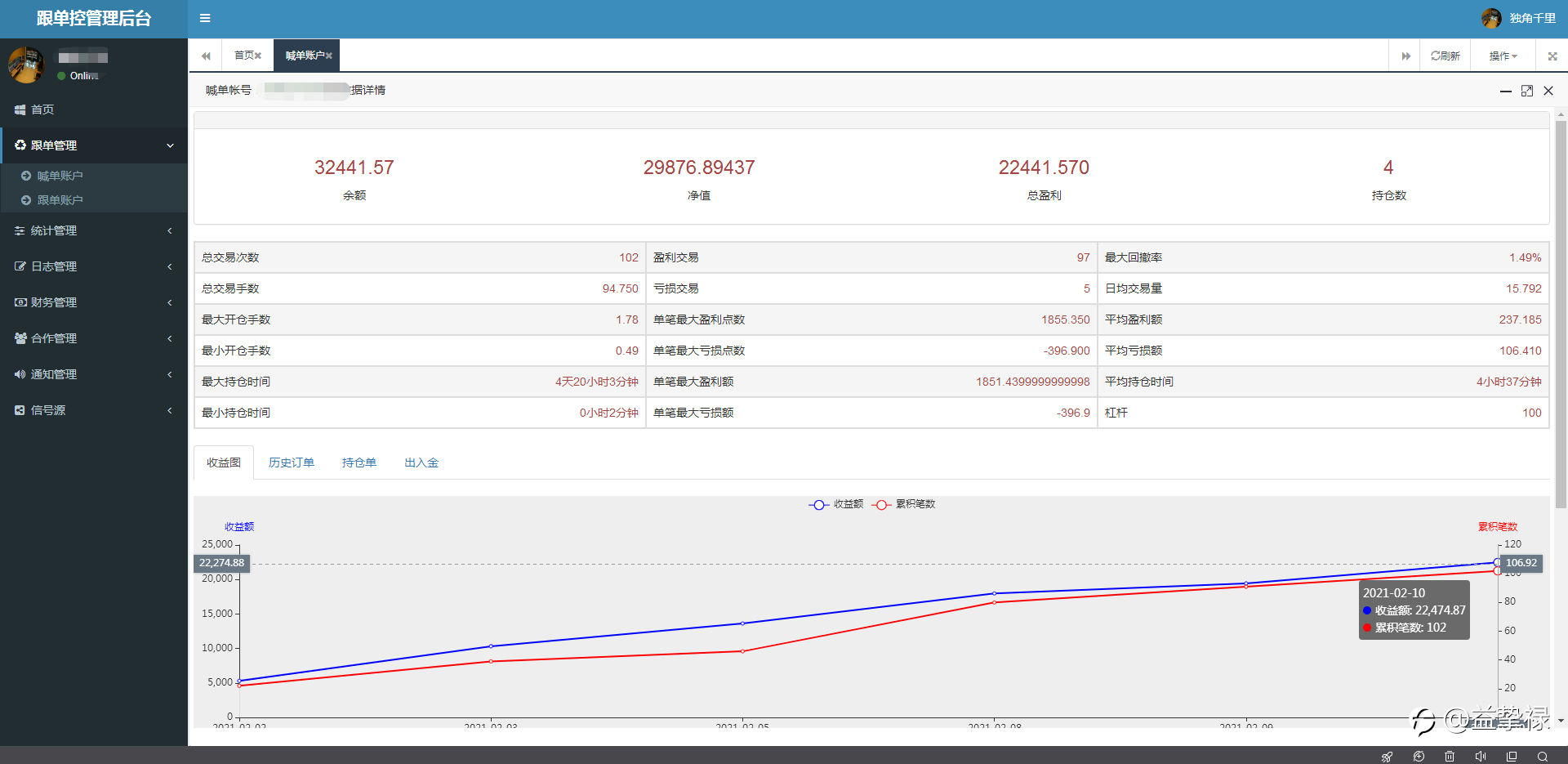Click the 跟单控管理后台 logo title
Screen dimensions: 1568x764
[94, 19]
